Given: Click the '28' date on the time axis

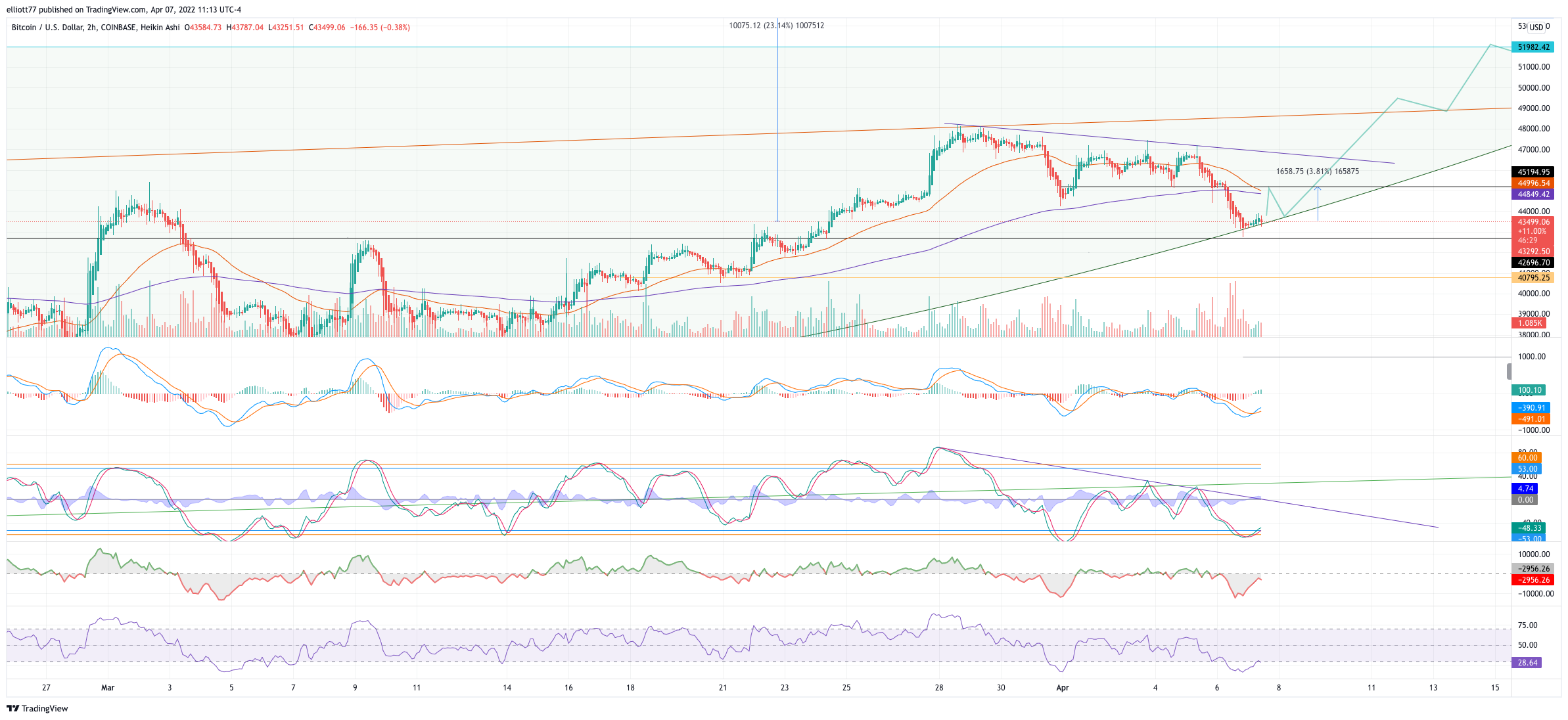Looking at the screenshot, I should point(939,688).
